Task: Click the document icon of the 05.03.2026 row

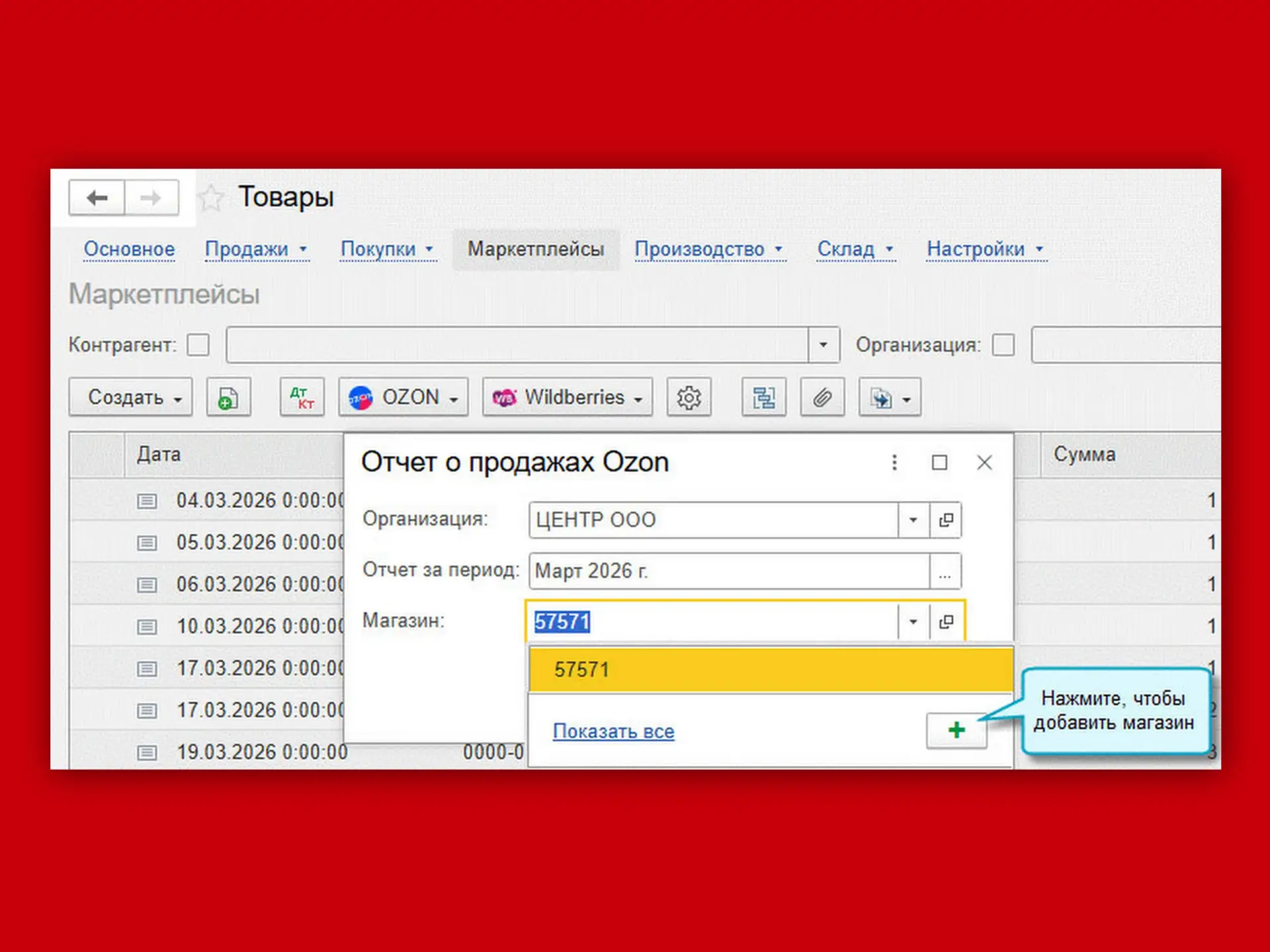Action: click(147, 543)
